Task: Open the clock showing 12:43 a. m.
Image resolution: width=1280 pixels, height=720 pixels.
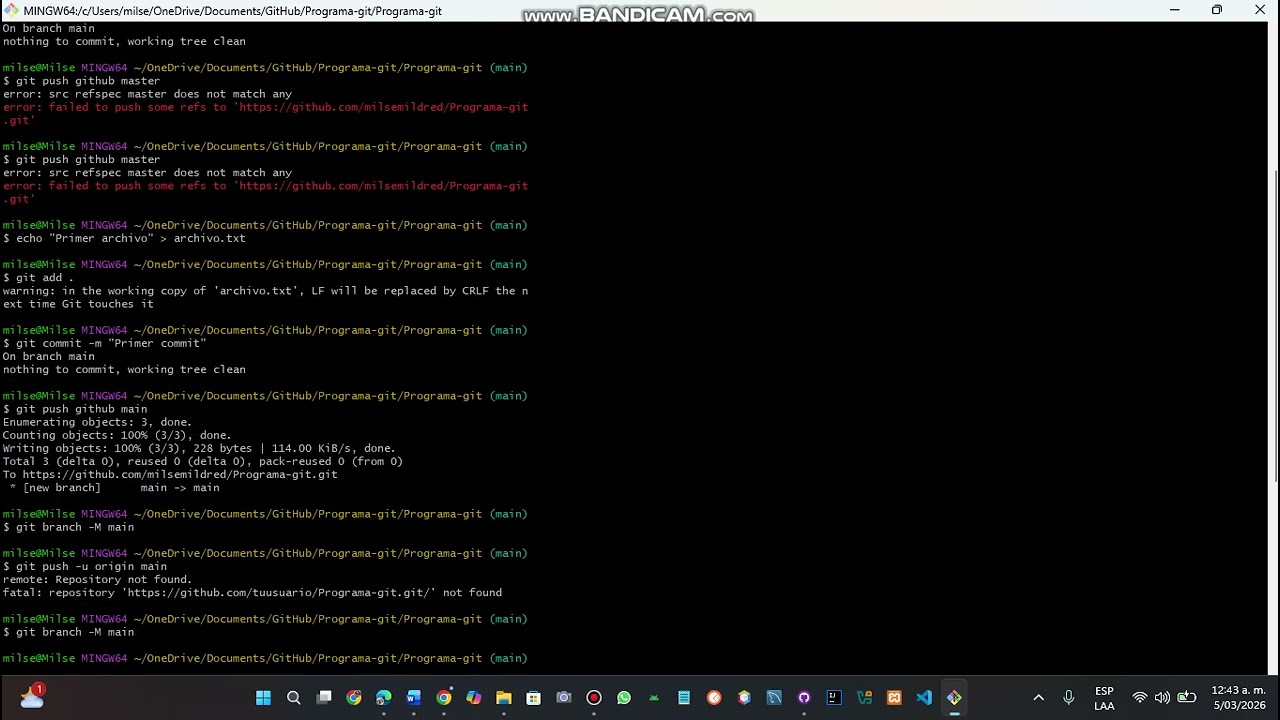Action: pyautogui.click(x=1238, y=698)
